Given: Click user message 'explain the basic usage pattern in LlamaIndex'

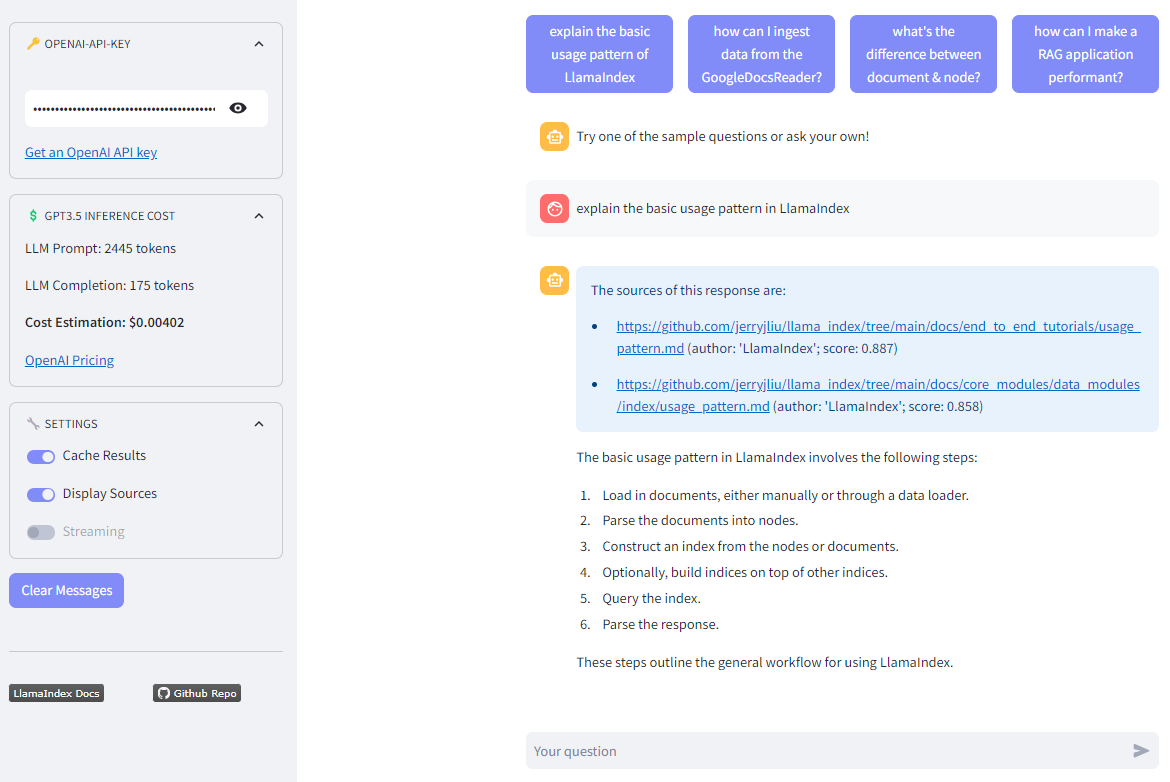Looking at the screenshot, I should [x=713, y=209].
